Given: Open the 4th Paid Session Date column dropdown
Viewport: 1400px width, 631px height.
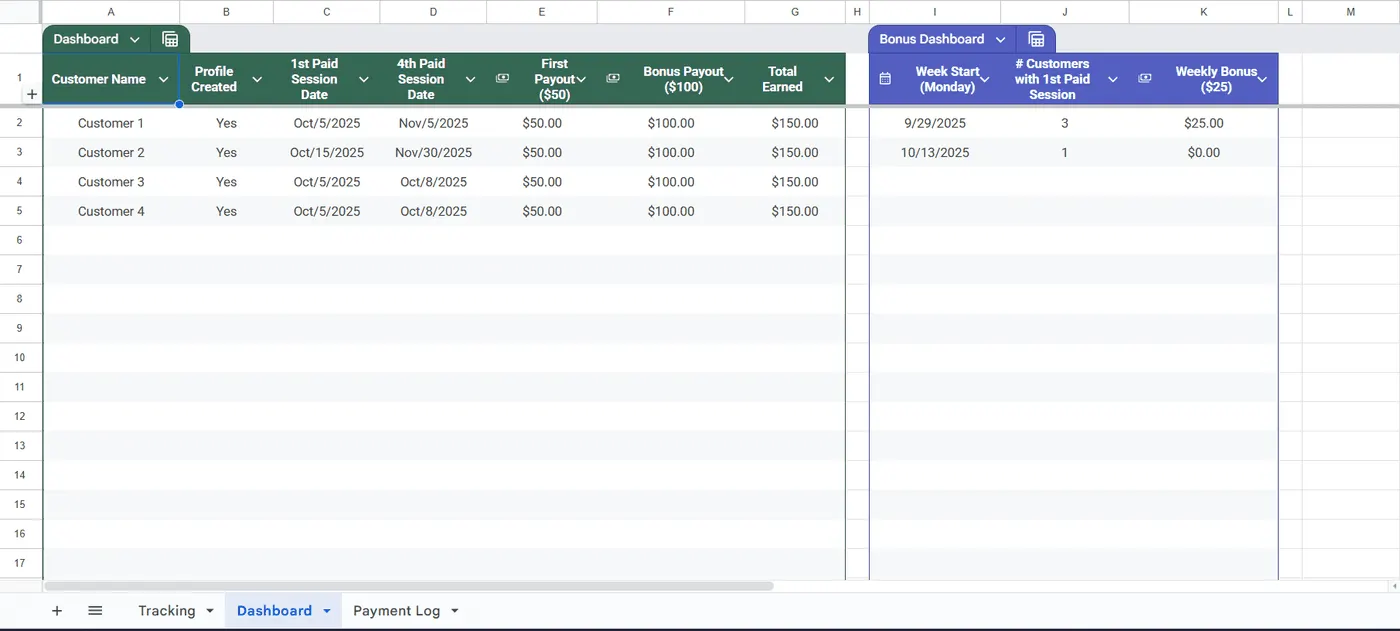Looking at the screenshot, I should 471,79.
